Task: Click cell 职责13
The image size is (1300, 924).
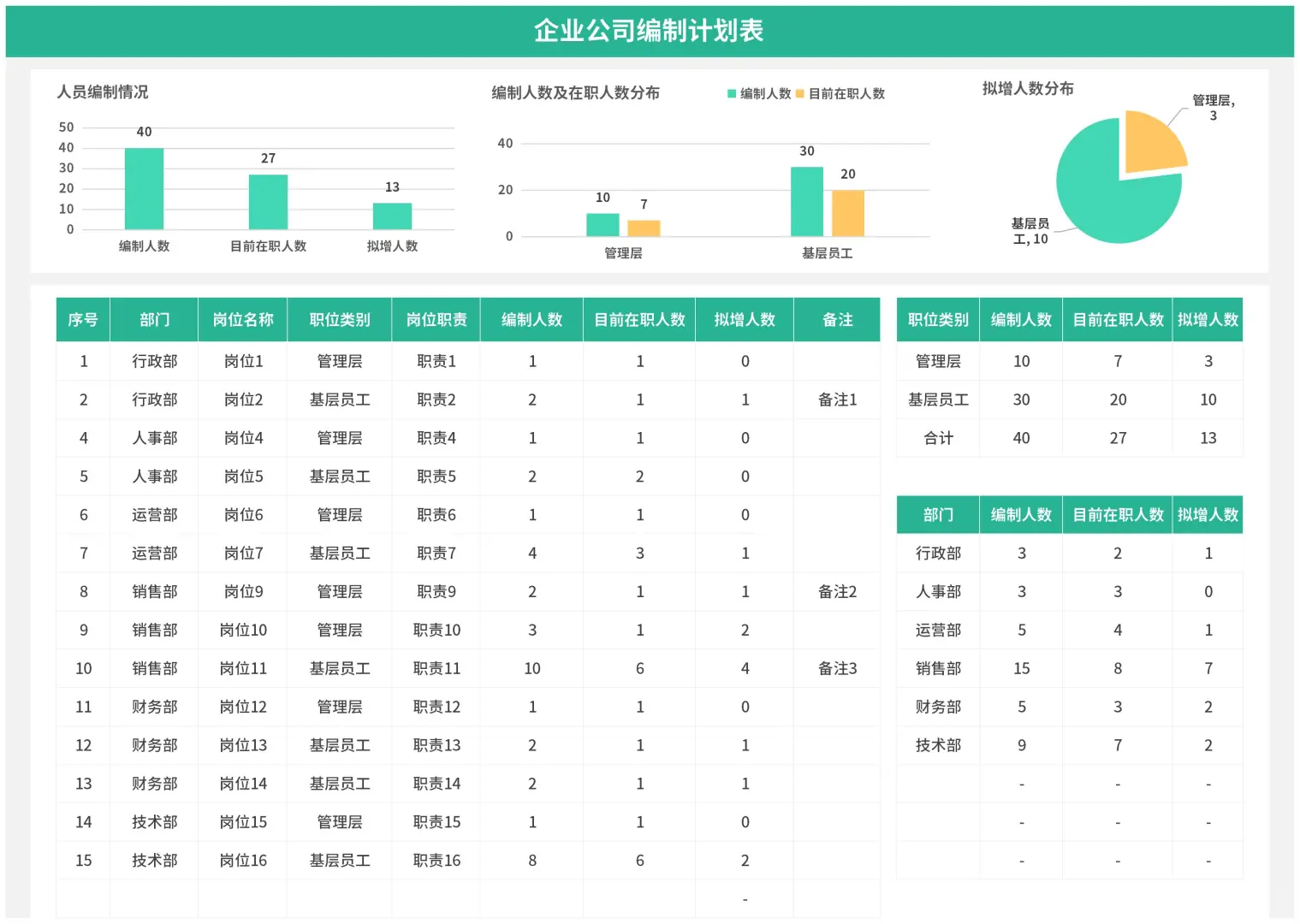Action: click(436, 745)
